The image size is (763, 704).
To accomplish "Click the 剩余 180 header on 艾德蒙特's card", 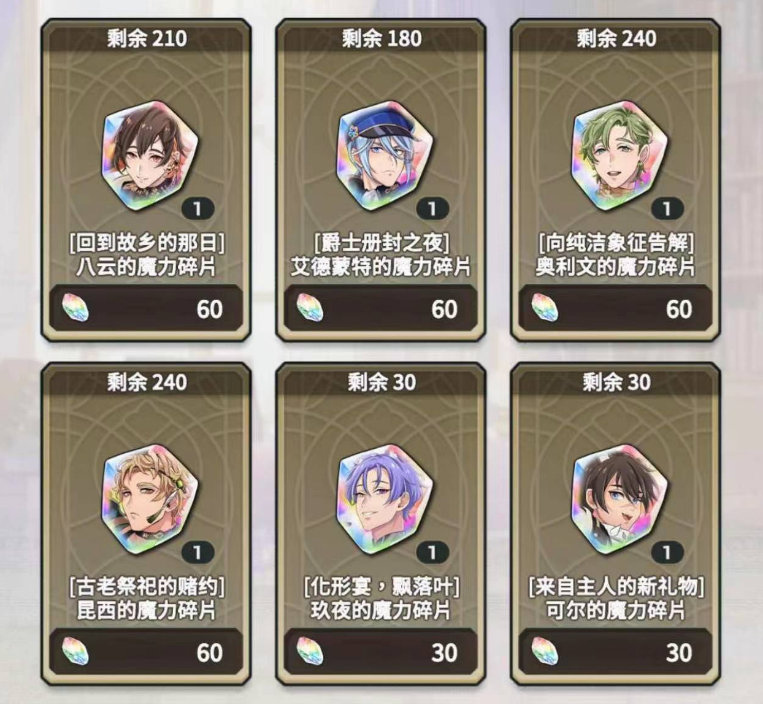I will tap(382, 38).
